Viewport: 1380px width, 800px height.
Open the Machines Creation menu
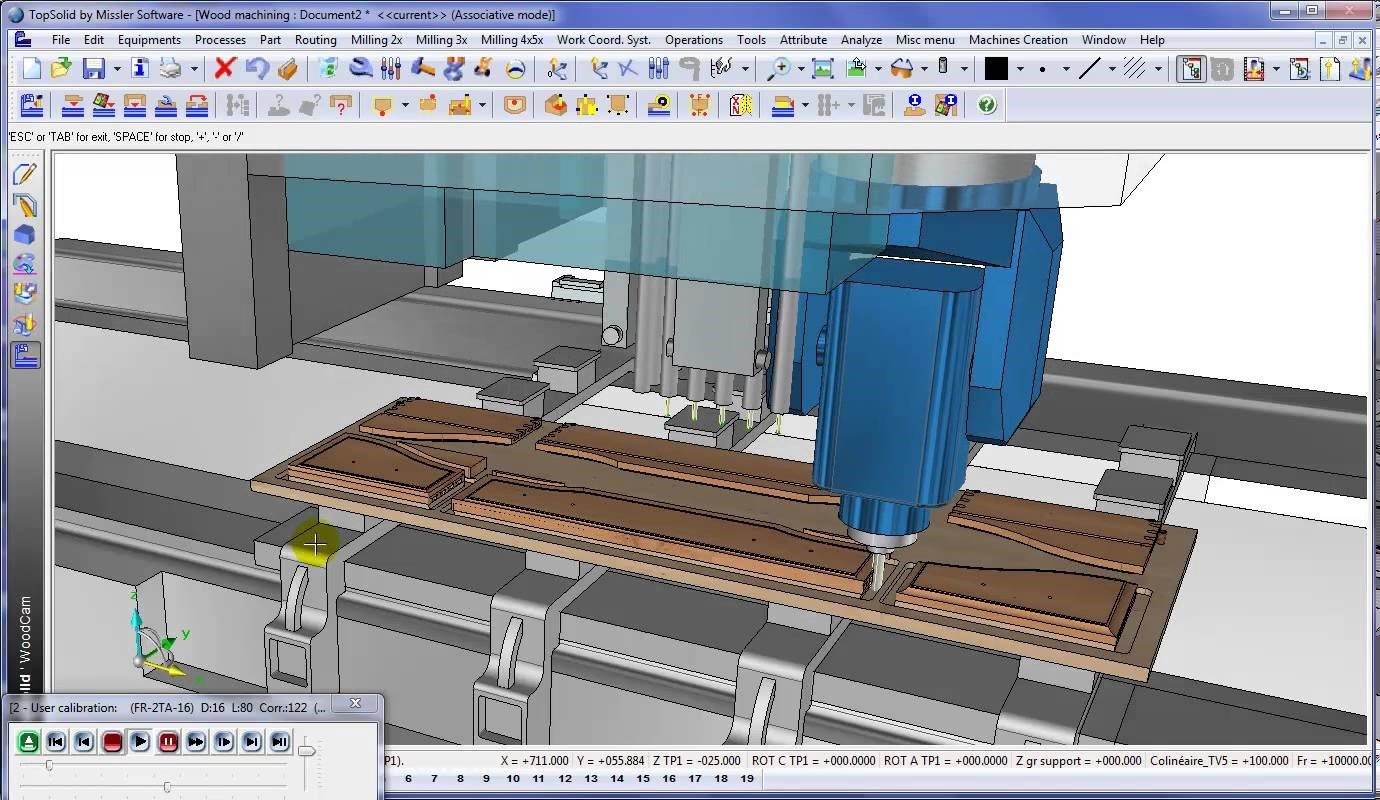coord(1018,40)
